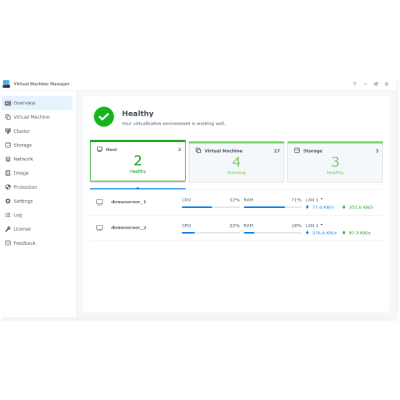Select the Overview menu entry

coord(37,103)
